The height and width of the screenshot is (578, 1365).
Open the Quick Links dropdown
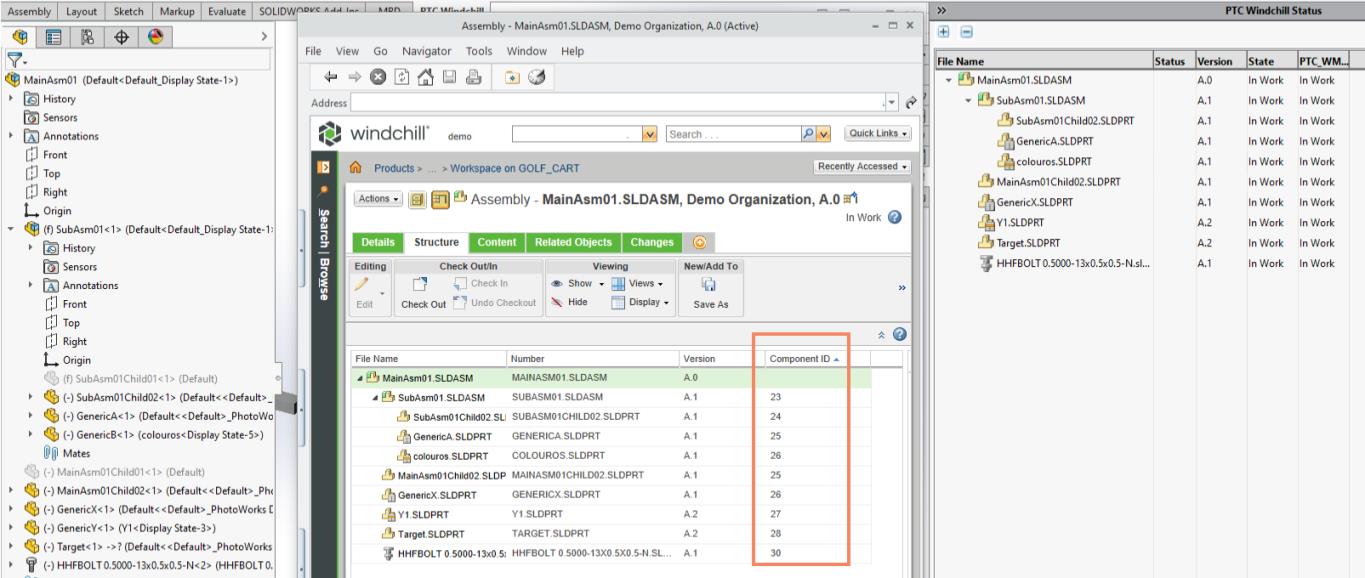879,135
